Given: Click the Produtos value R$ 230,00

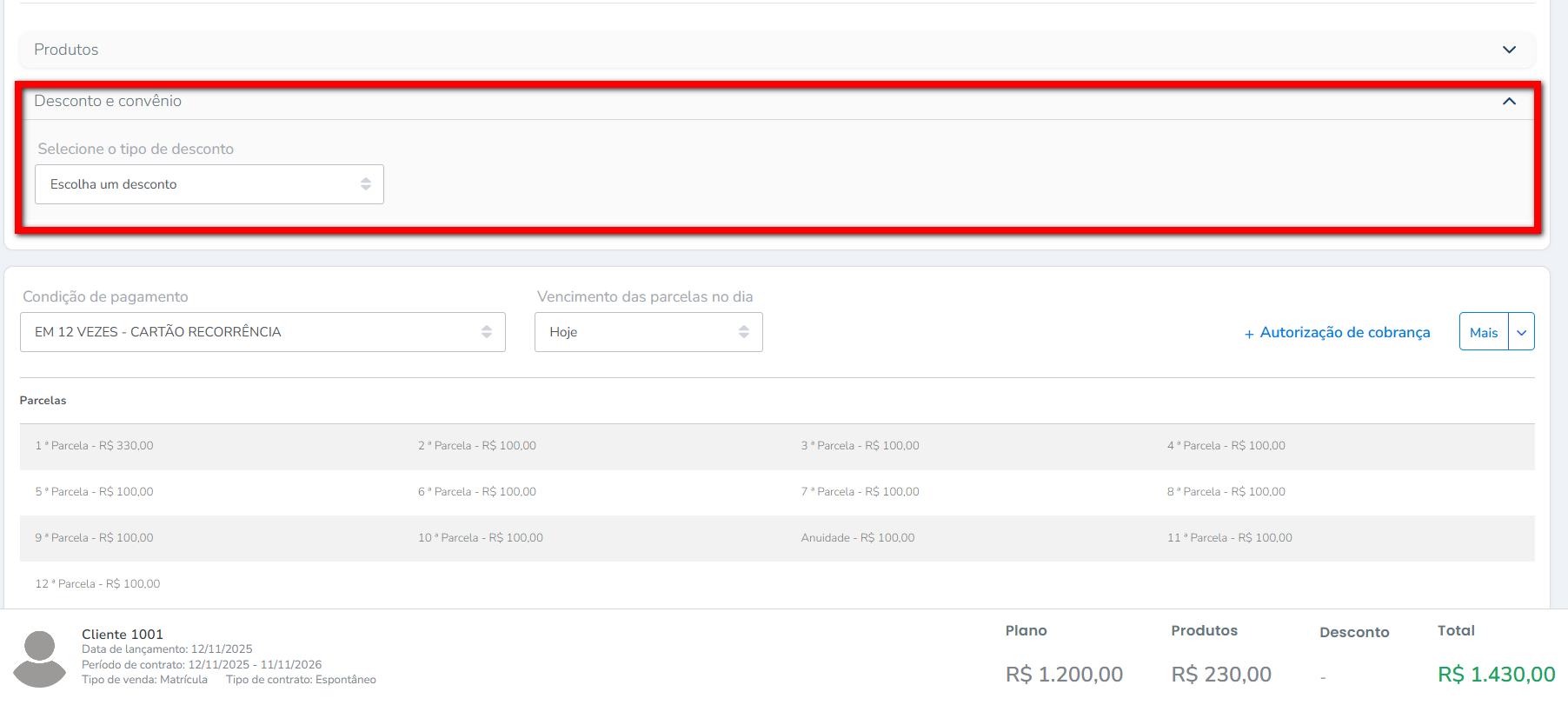Looking at the screenshot, I should click(x=1220, y=675).
